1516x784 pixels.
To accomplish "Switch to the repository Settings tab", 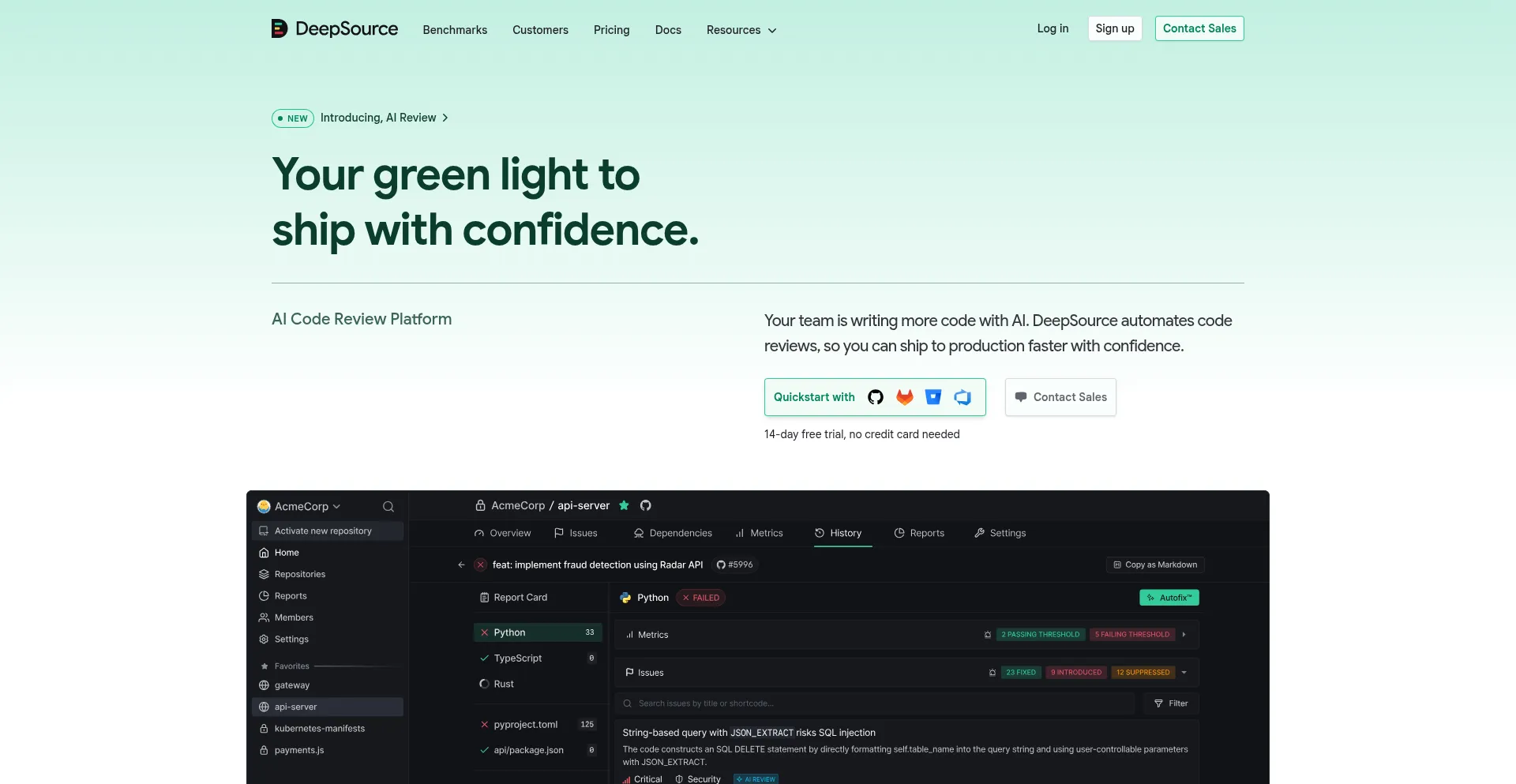I will (1000, 533).
